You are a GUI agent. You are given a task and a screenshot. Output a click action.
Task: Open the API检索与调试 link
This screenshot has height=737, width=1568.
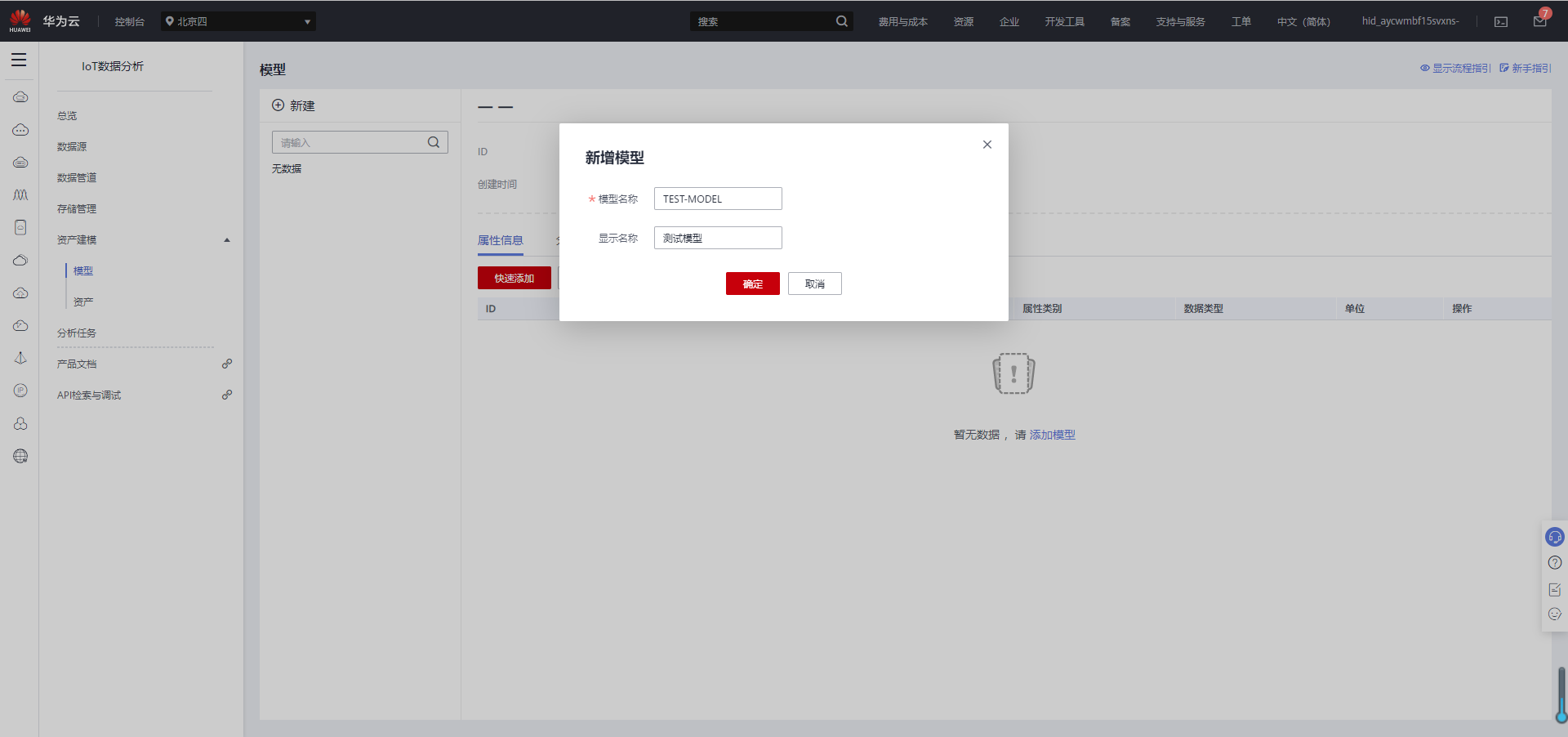(x=89, y=395)
